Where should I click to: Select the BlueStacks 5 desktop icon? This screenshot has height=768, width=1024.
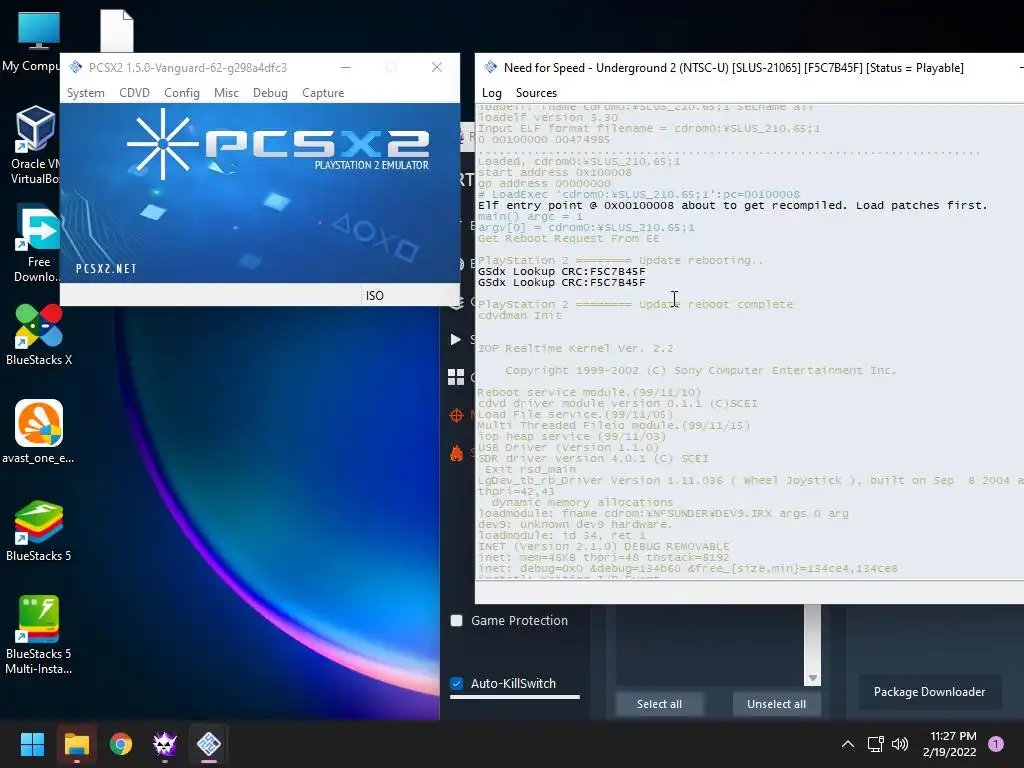tap(39, 531)
